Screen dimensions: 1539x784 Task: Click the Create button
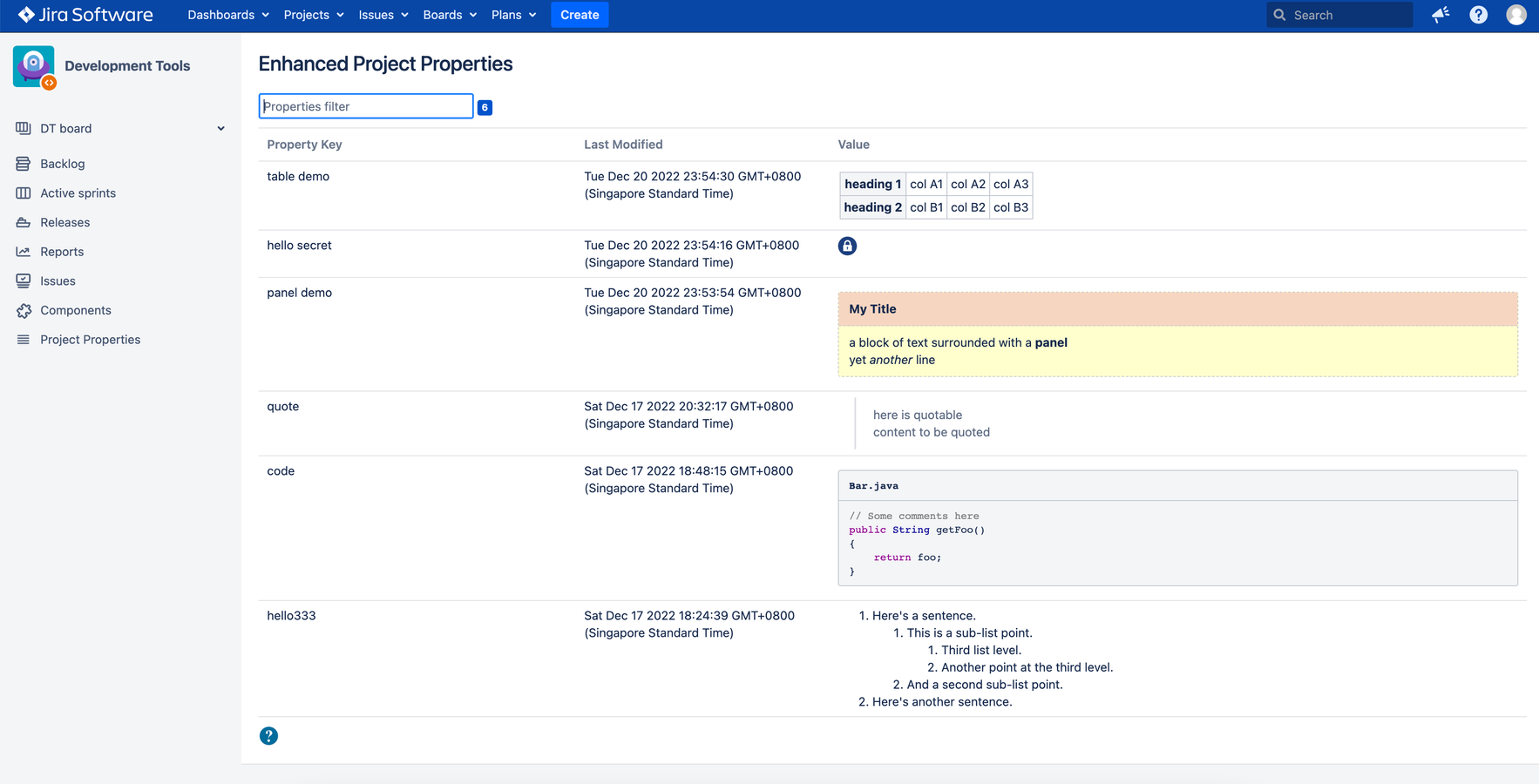(580, 15)
